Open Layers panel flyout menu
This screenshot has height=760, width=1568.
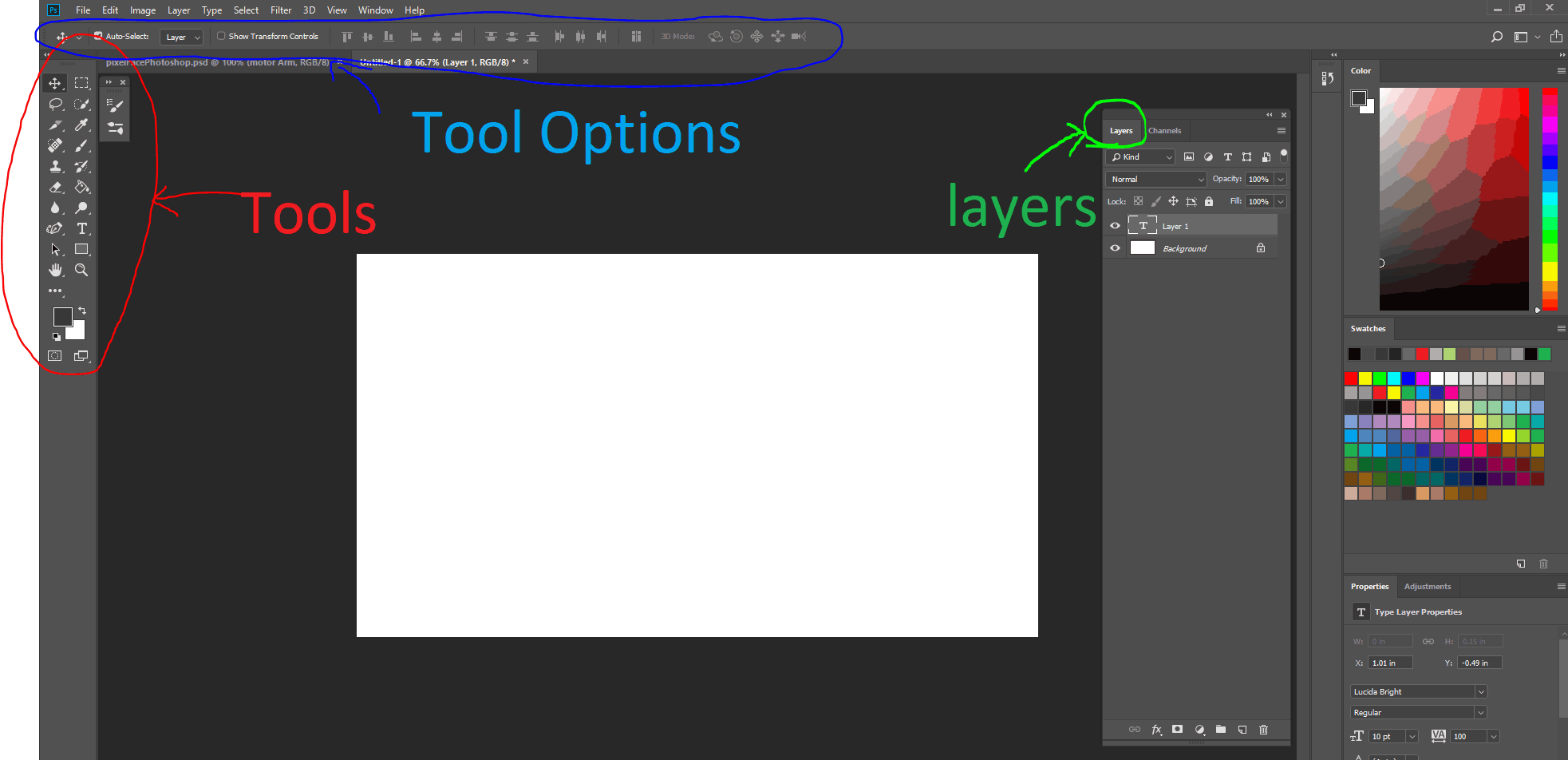pos(1282,131)
